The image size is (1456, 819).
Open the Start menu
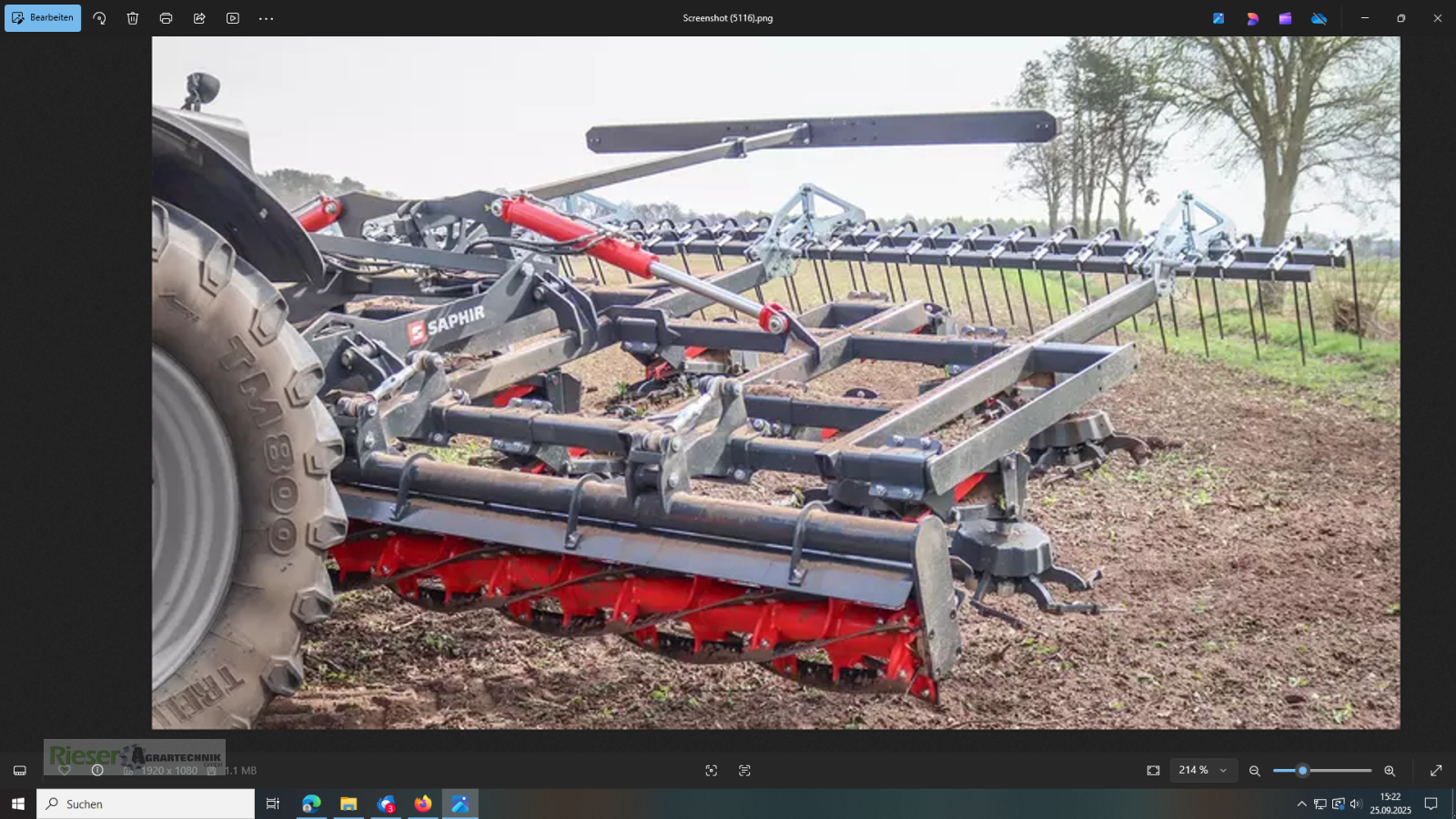click(x=18, y=804)
